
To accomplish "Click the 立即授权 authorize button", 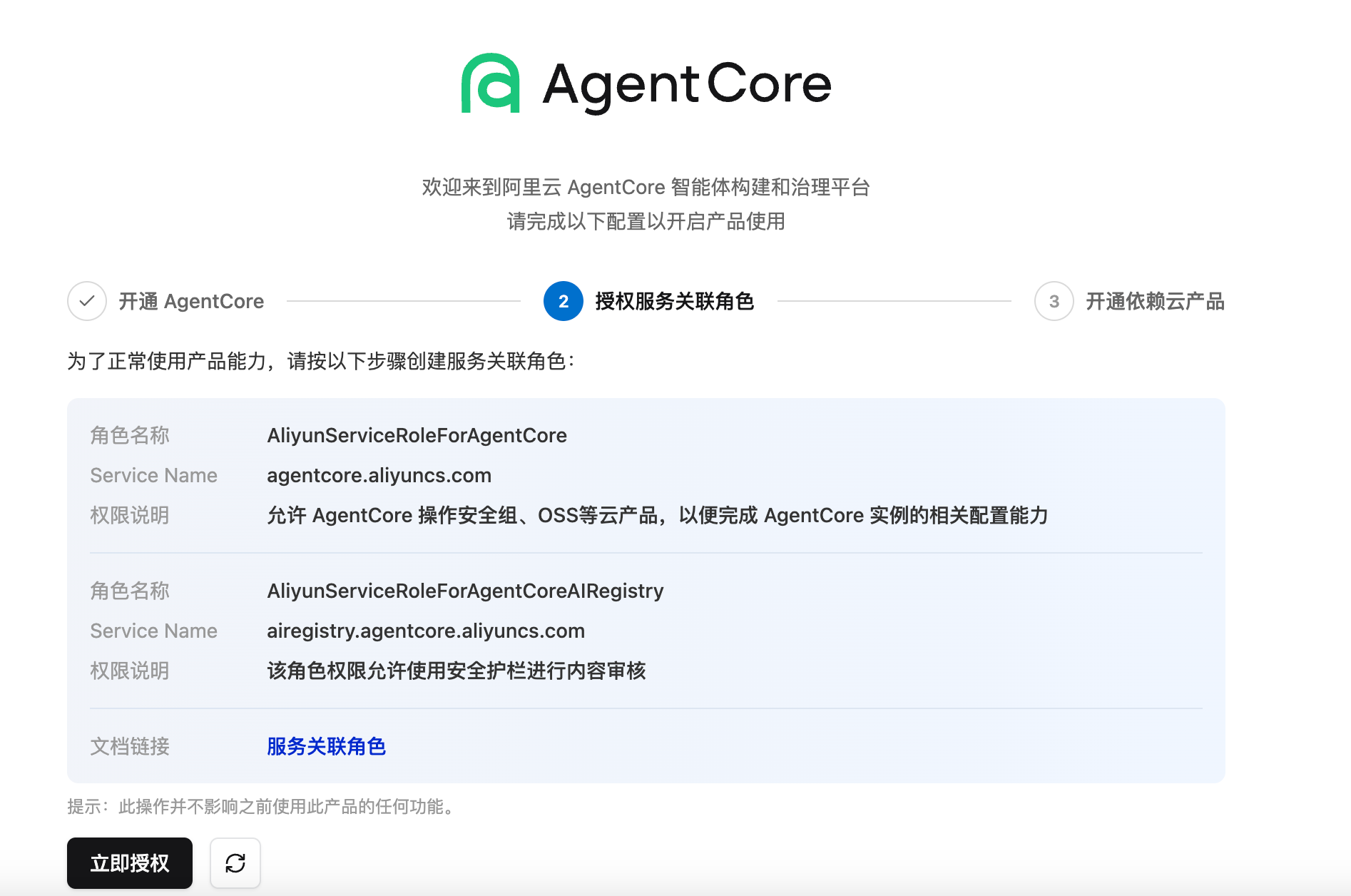I will (x=130, y=863).
